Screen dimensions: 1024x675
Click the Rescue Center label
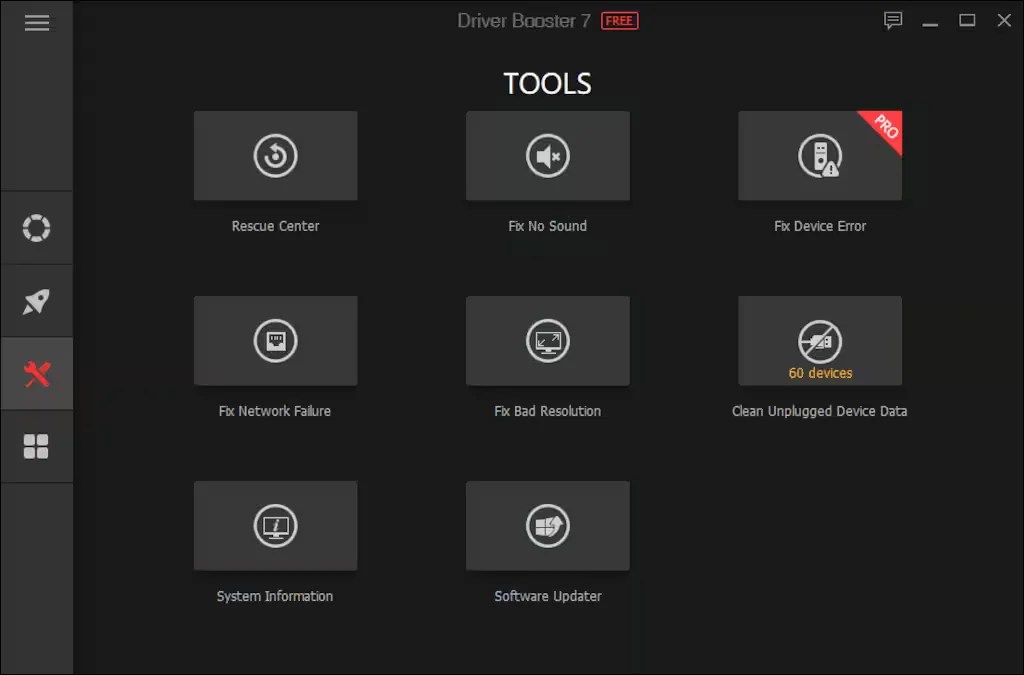[276, 226]
